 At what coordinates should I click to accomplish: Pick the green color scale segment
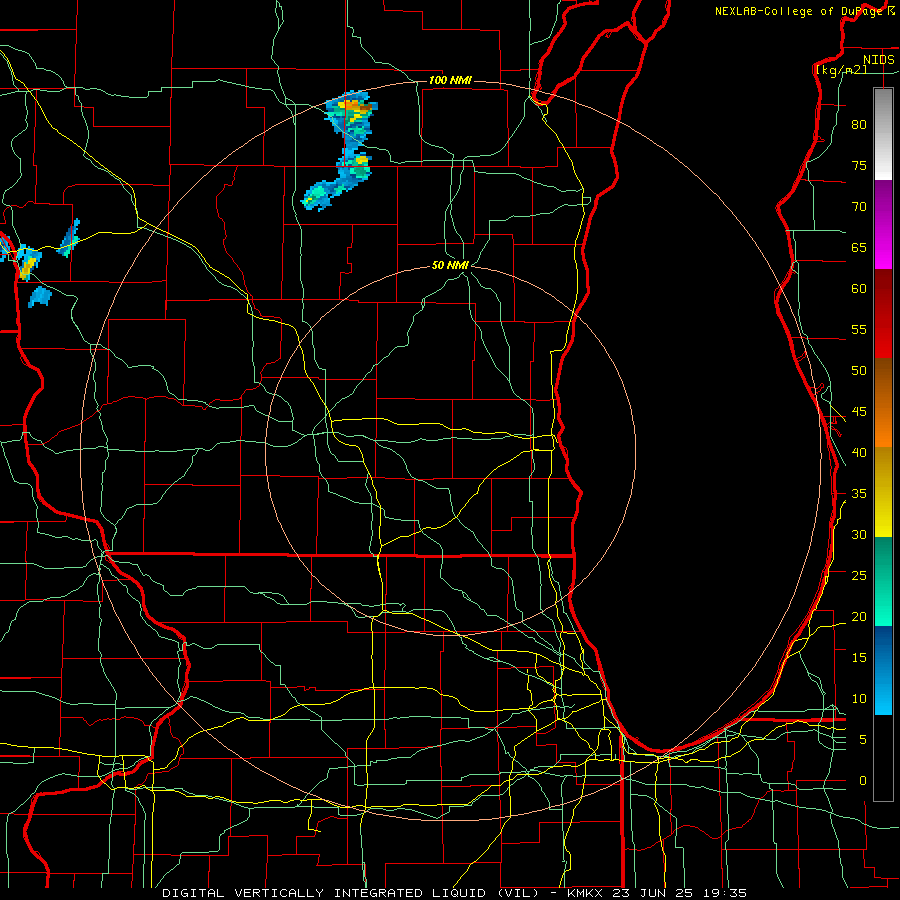[883, 581]
